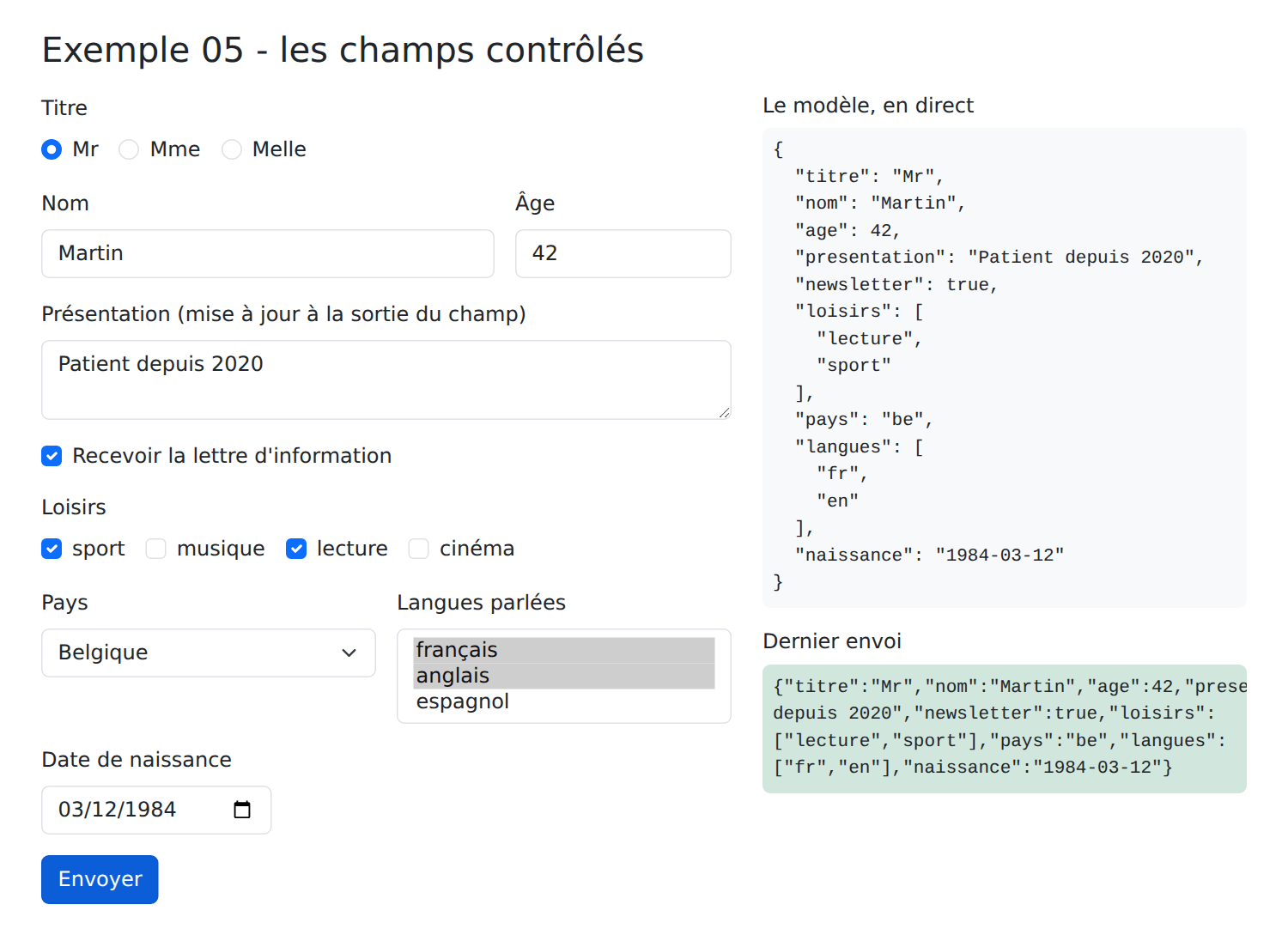This screenshot has height=935, width=1288.
Task: Select the Mr radio button
Action: (52, 149)
